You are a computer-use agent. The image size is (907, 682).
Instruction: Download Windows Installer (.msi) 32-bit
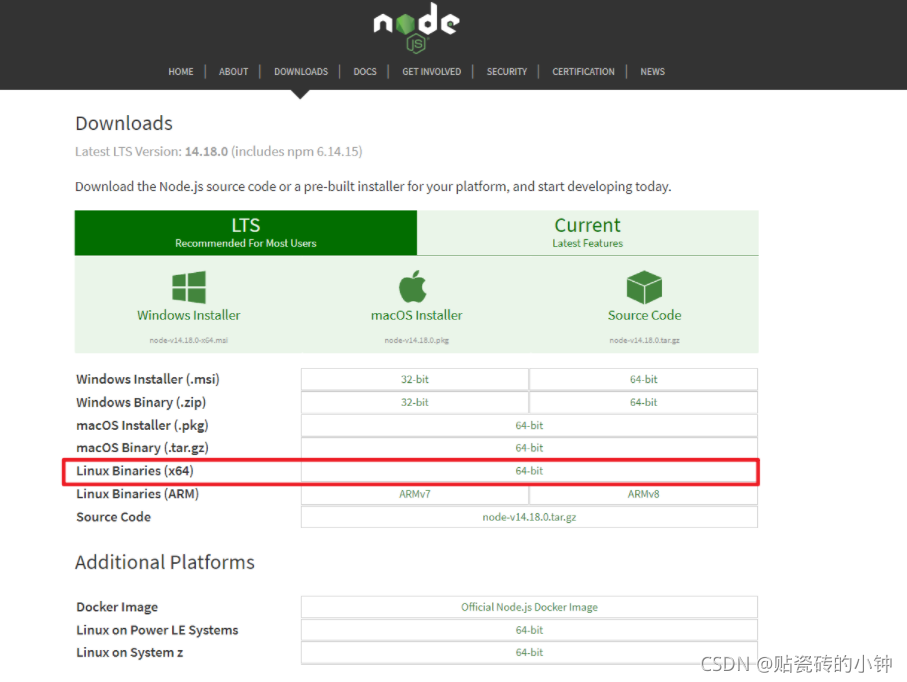click(415, 379)
